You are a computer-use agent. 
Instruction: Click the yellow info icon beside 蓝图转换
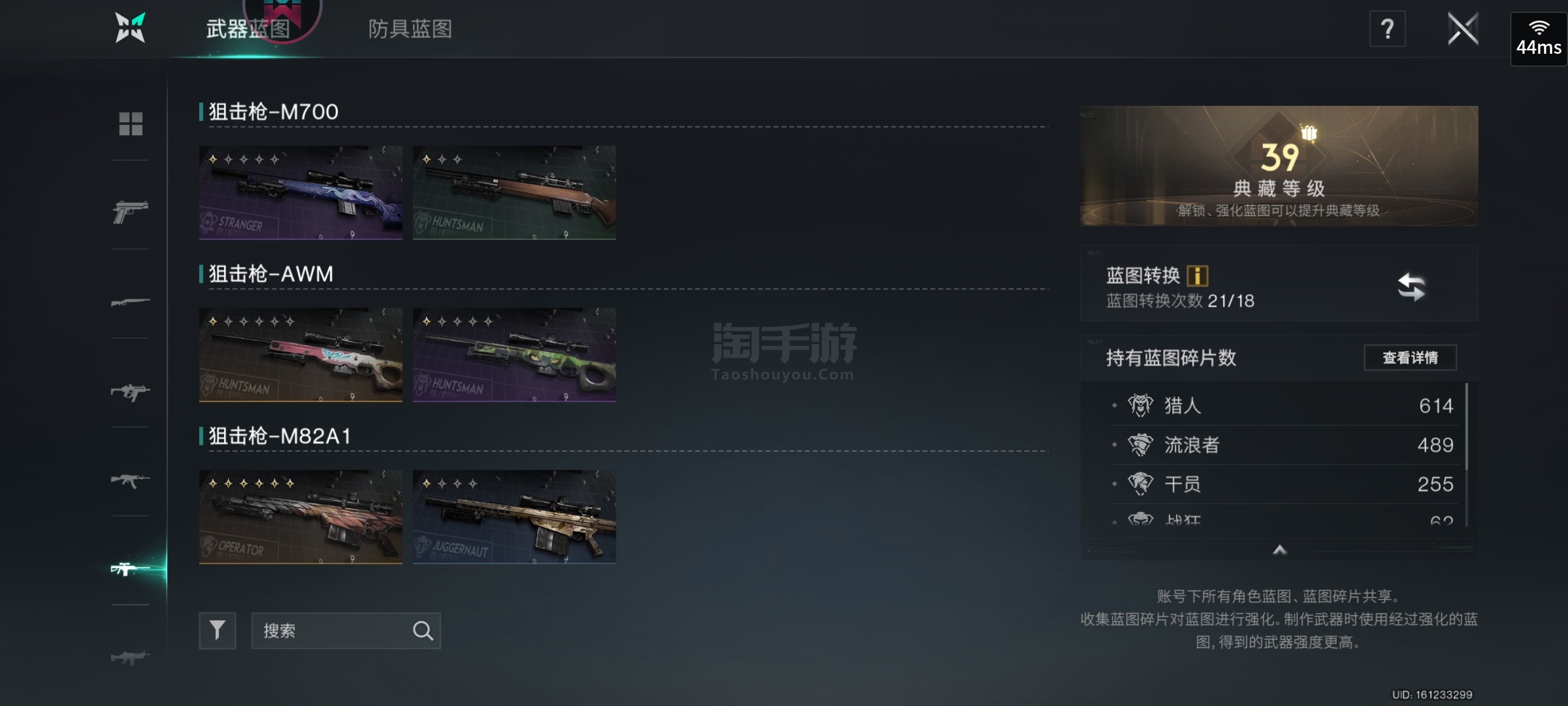pyautogui.click(x=1197, y=275)
